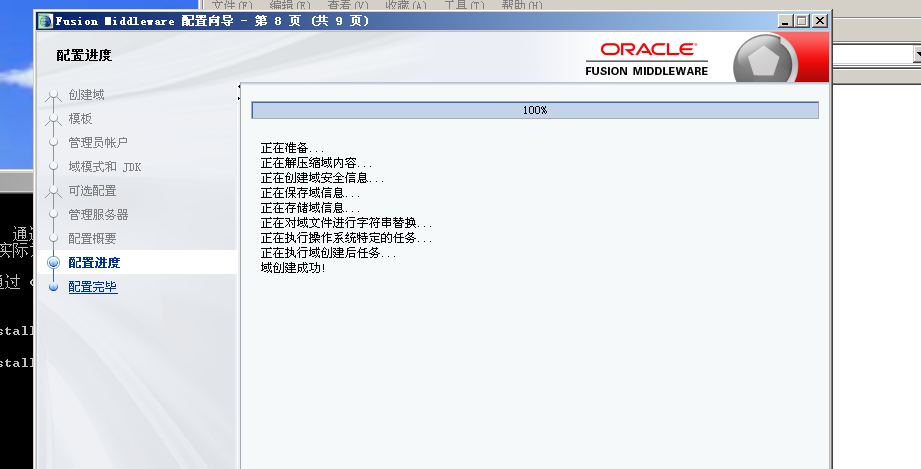Click the 100% progress bar
Image resolution: width=921 pixels, height=469 pixels.
point(535,110)
